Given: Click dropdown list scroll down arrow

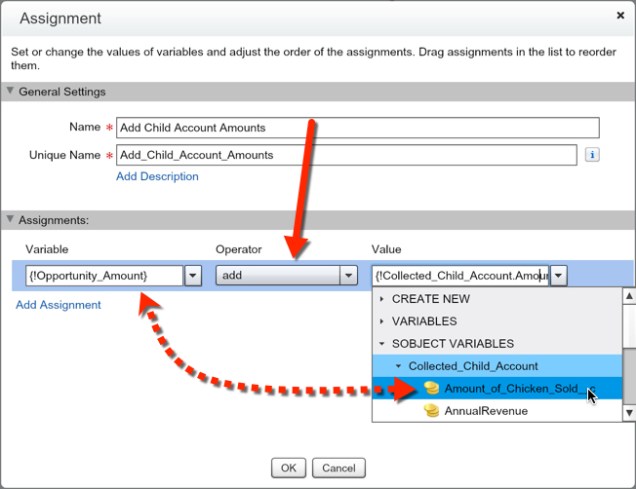Looking at the screenshot, I should click(629, 413).
